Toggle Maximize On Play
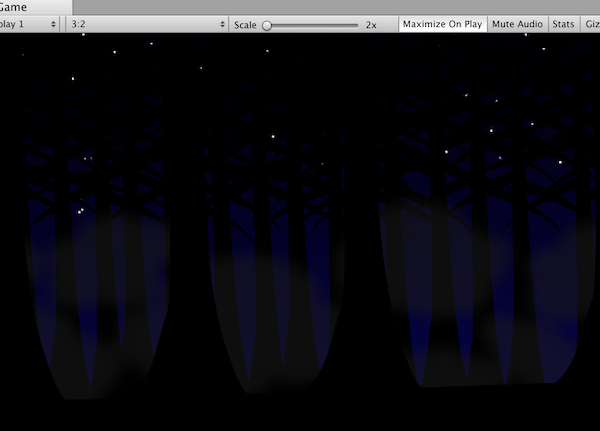The height and width of the screenshot is (431, 600). (x=442, y=24)
